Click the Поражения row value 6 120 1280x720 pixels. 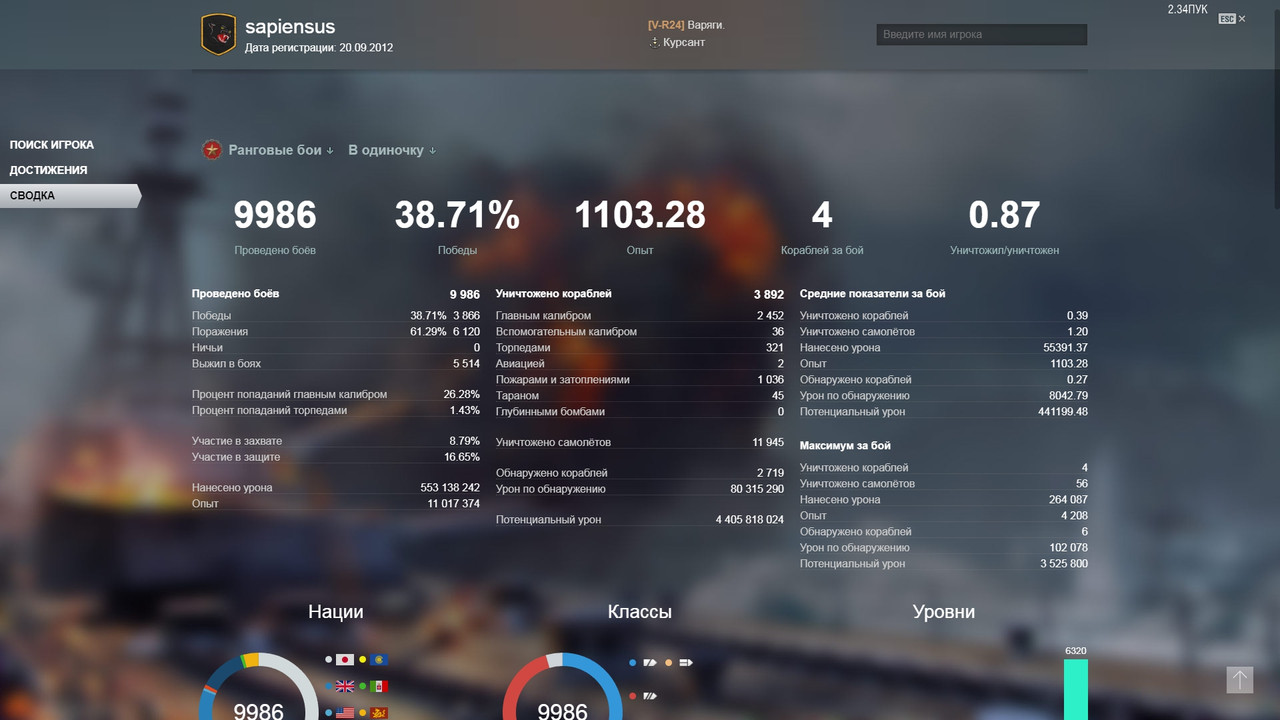[x=466, y=332]
